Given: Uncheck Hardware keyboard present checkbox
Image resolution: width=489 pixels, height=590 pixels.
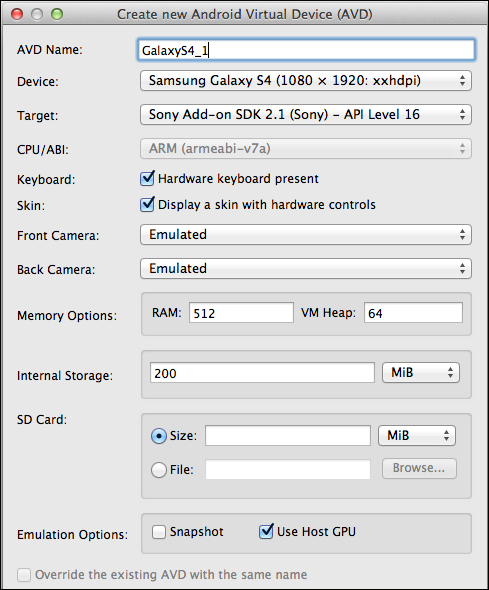Looking at the screenshot, I should 147,178.
